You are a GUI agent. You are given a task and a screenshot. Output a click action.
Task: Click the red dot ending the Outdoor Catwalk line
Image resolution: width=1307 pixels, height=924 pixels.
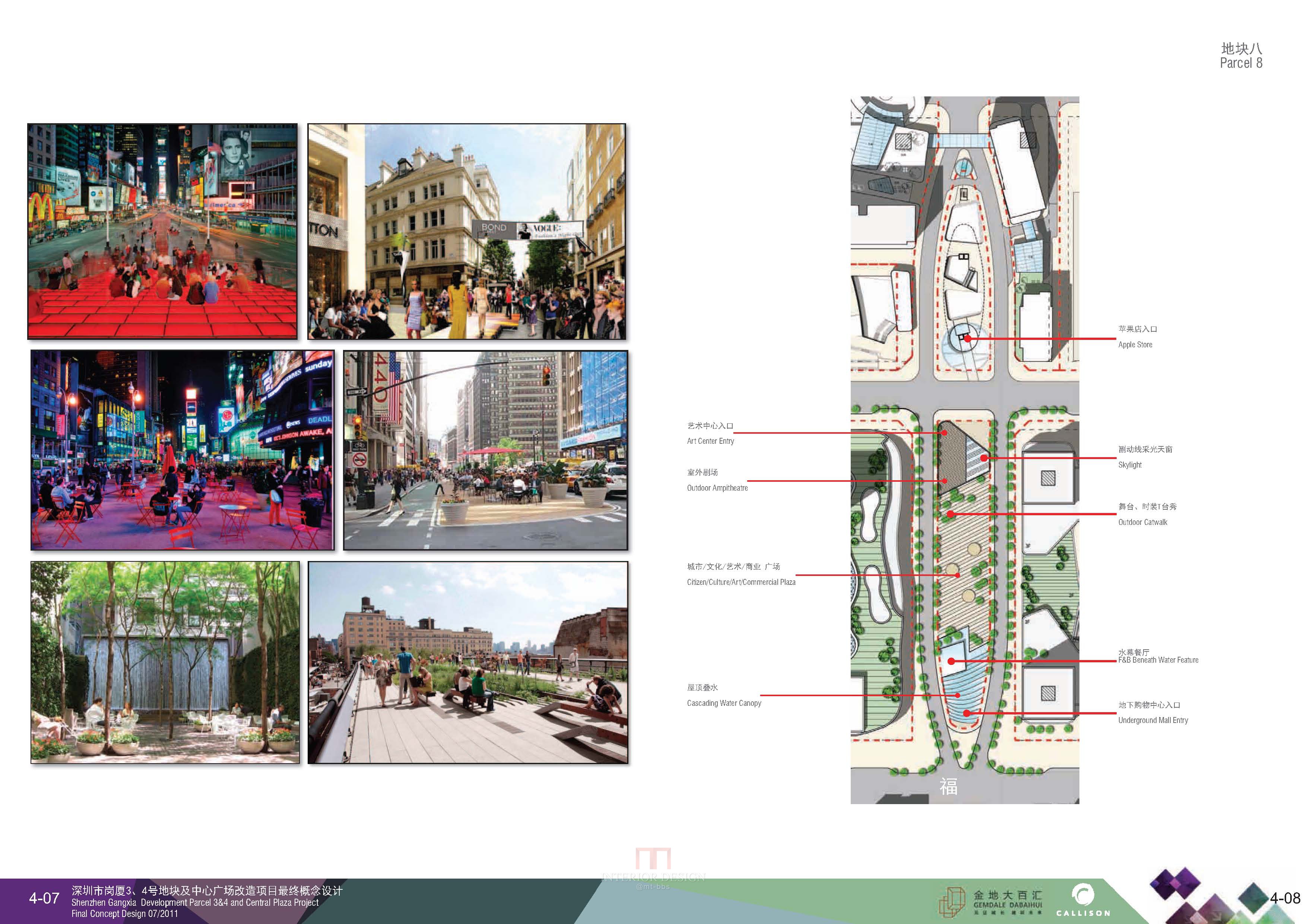950,514
